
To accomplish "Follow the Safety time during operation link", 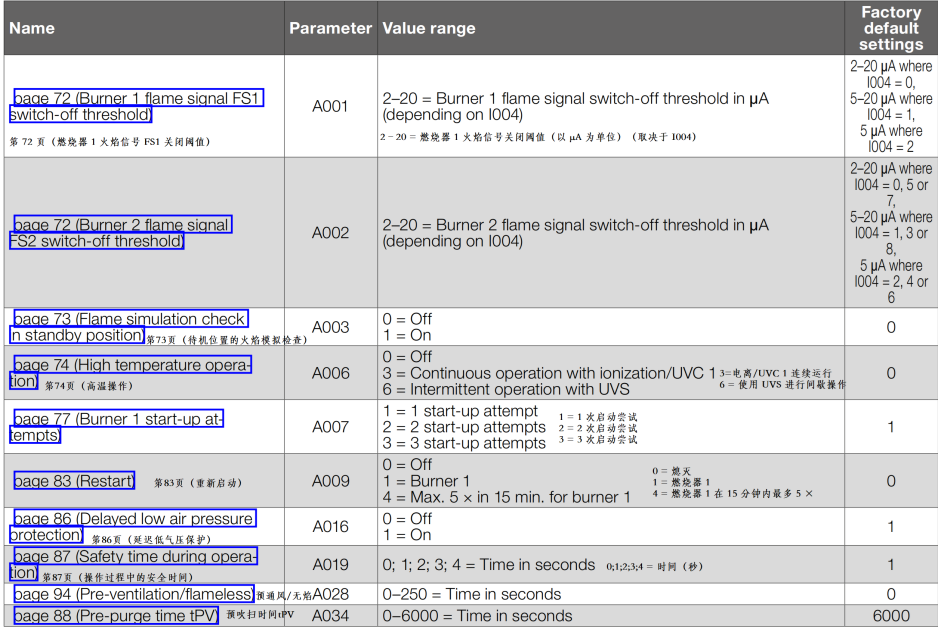I will 134,556.
